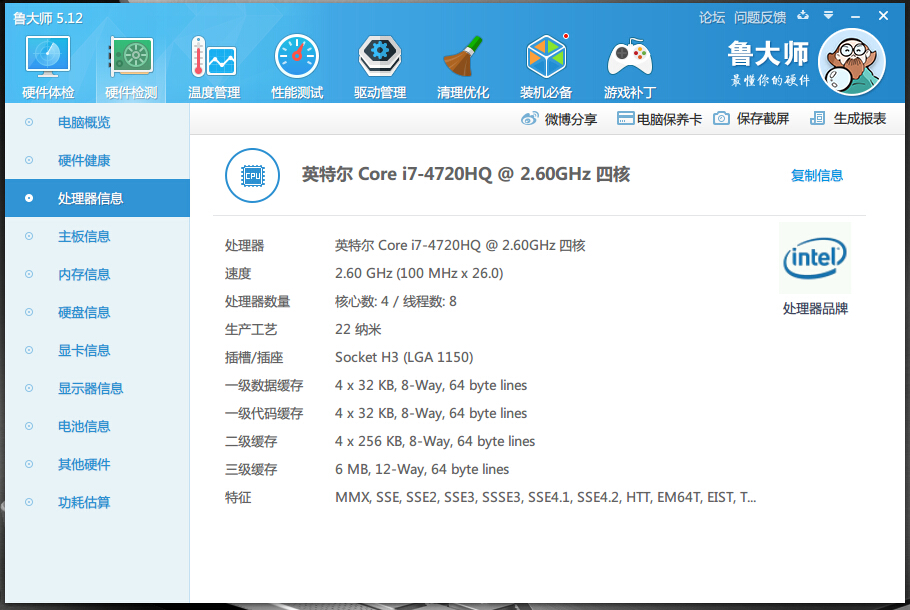The image size is (910, 610).
Task: Click the bullet icon beside 硬盘信息
Action: click(x=29, y=312)
